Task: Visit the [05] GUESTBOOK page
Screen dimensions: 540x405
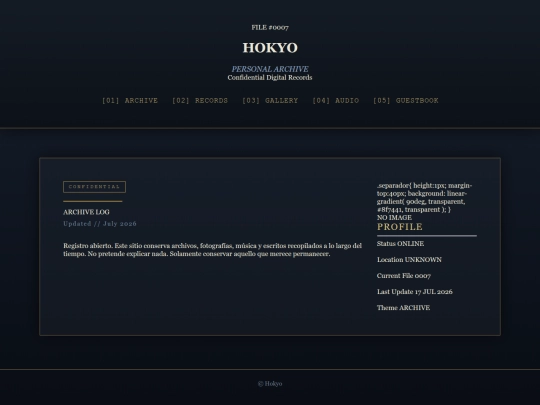Action: tap(406, 101)
